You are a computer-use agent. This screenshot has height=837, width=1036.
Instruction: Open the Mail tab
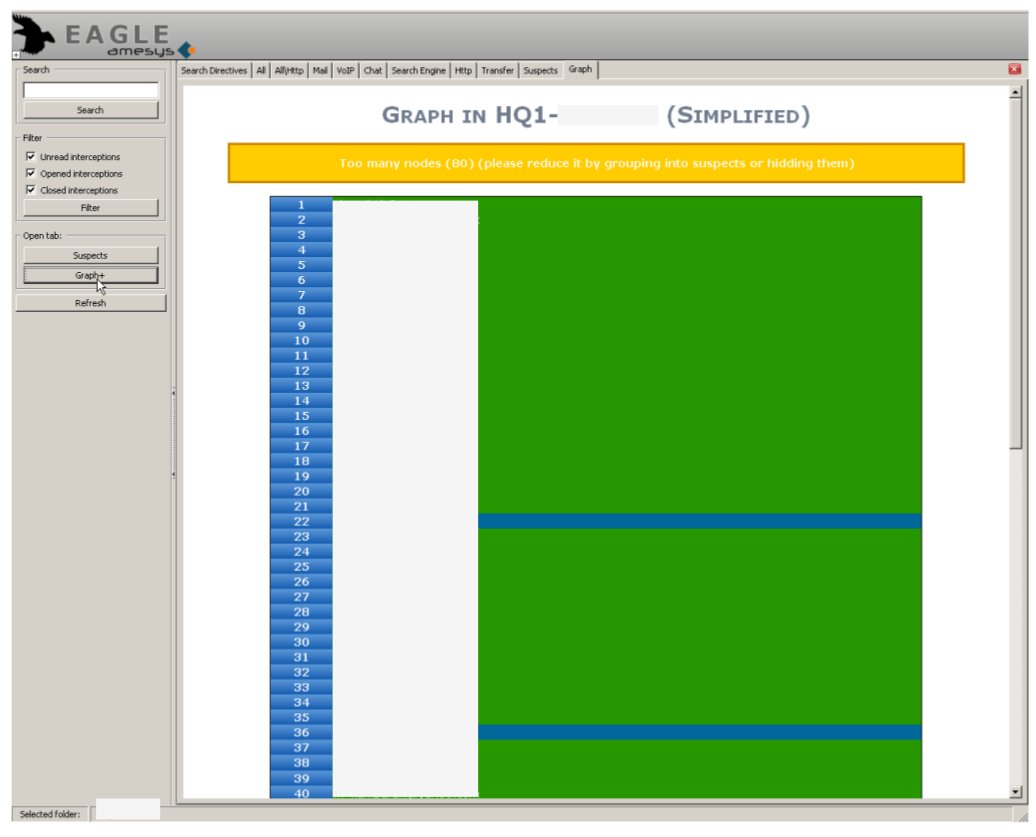point(320,70)
